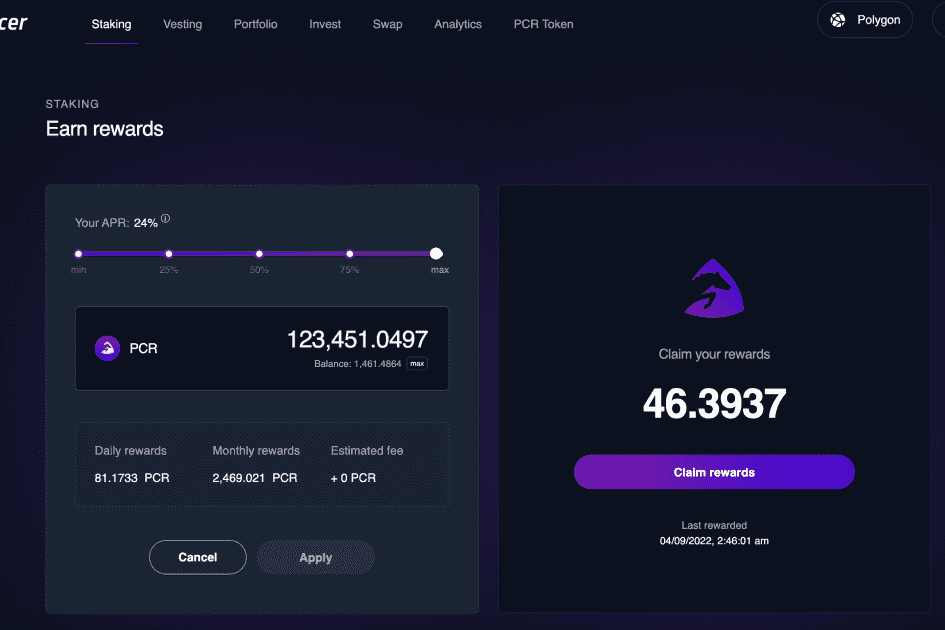The height and width of the screenshot is (630, 945).
Task: Click the Pacer logo in header
Action: (13, 23)
